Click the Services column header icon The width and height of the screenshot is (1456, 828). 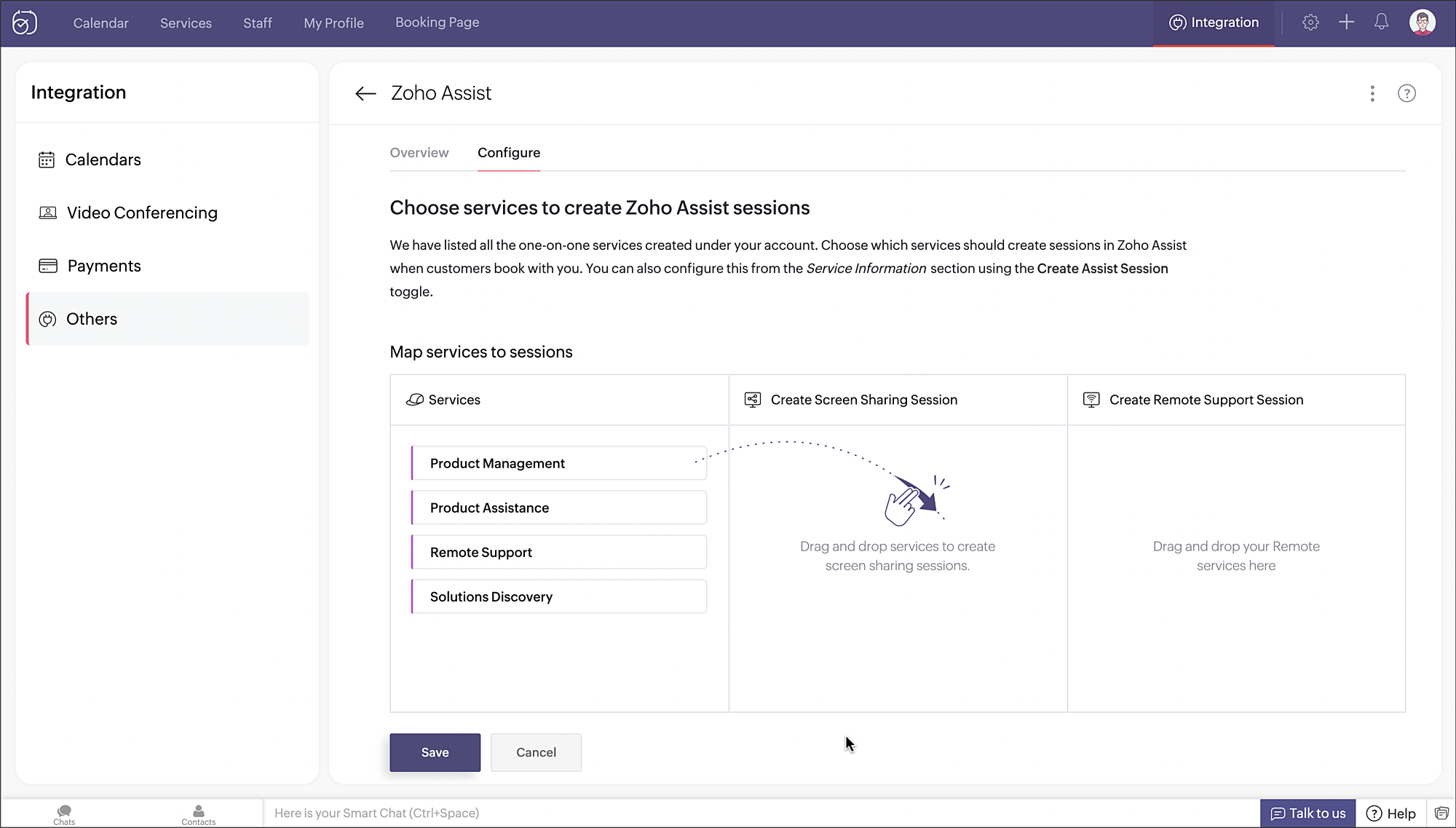coord(415,400)
